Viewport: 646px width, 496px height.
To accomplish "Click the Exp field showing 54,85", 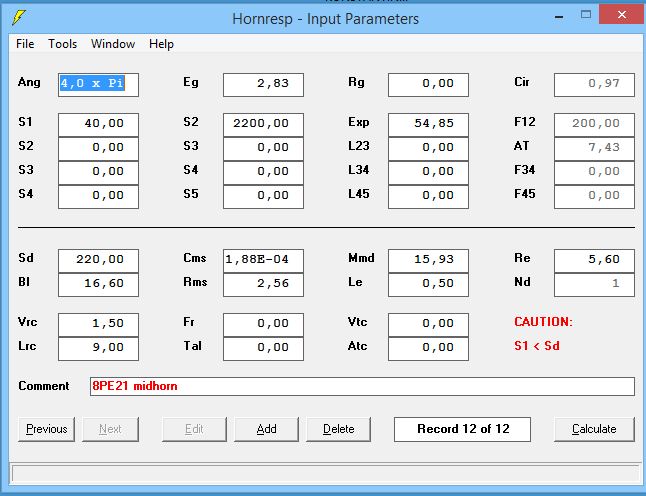I will (428, 125).
